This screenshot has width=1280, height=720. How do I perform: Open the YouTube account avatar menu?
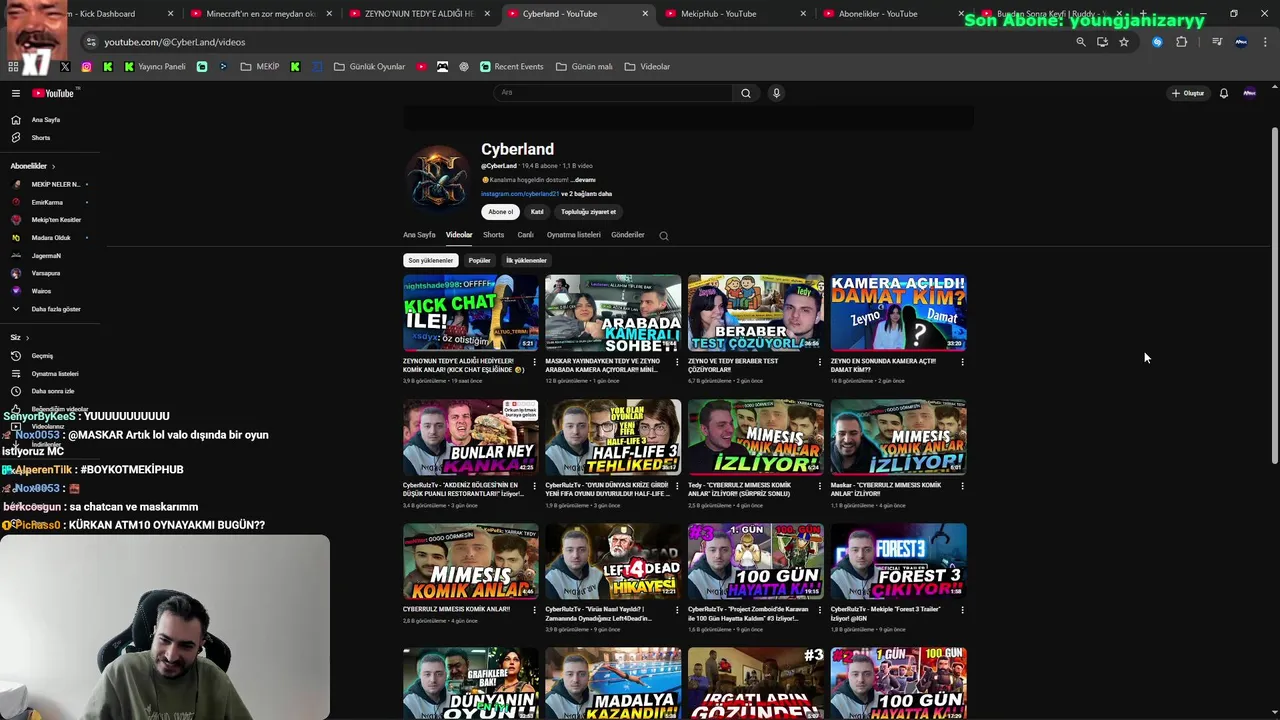pos(1249,93)
